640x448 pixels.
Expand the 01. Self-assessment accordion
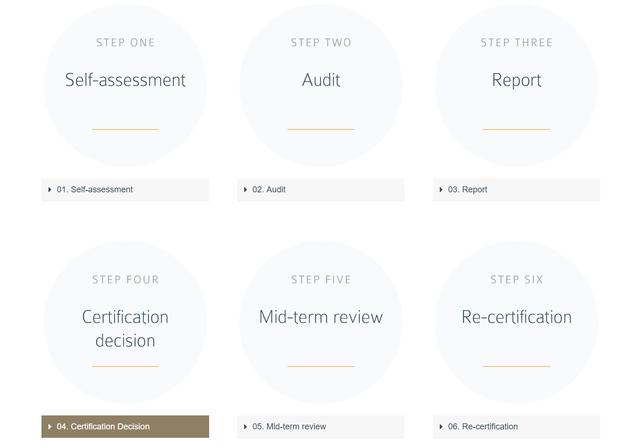pyautogui.click(x=125, y=189)
